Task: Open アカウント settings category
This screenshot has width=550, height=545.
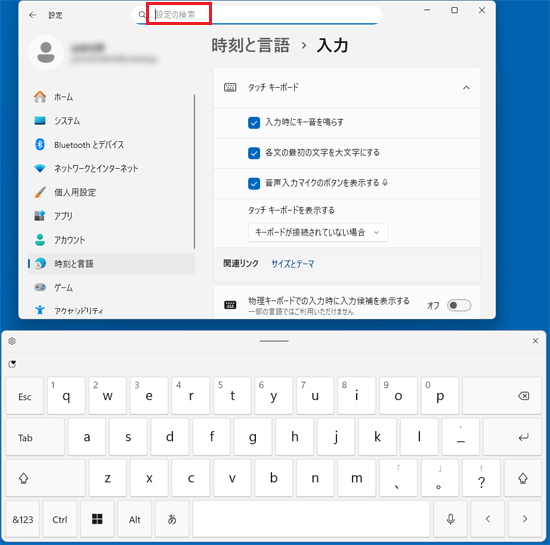Action: click(112, 240)
